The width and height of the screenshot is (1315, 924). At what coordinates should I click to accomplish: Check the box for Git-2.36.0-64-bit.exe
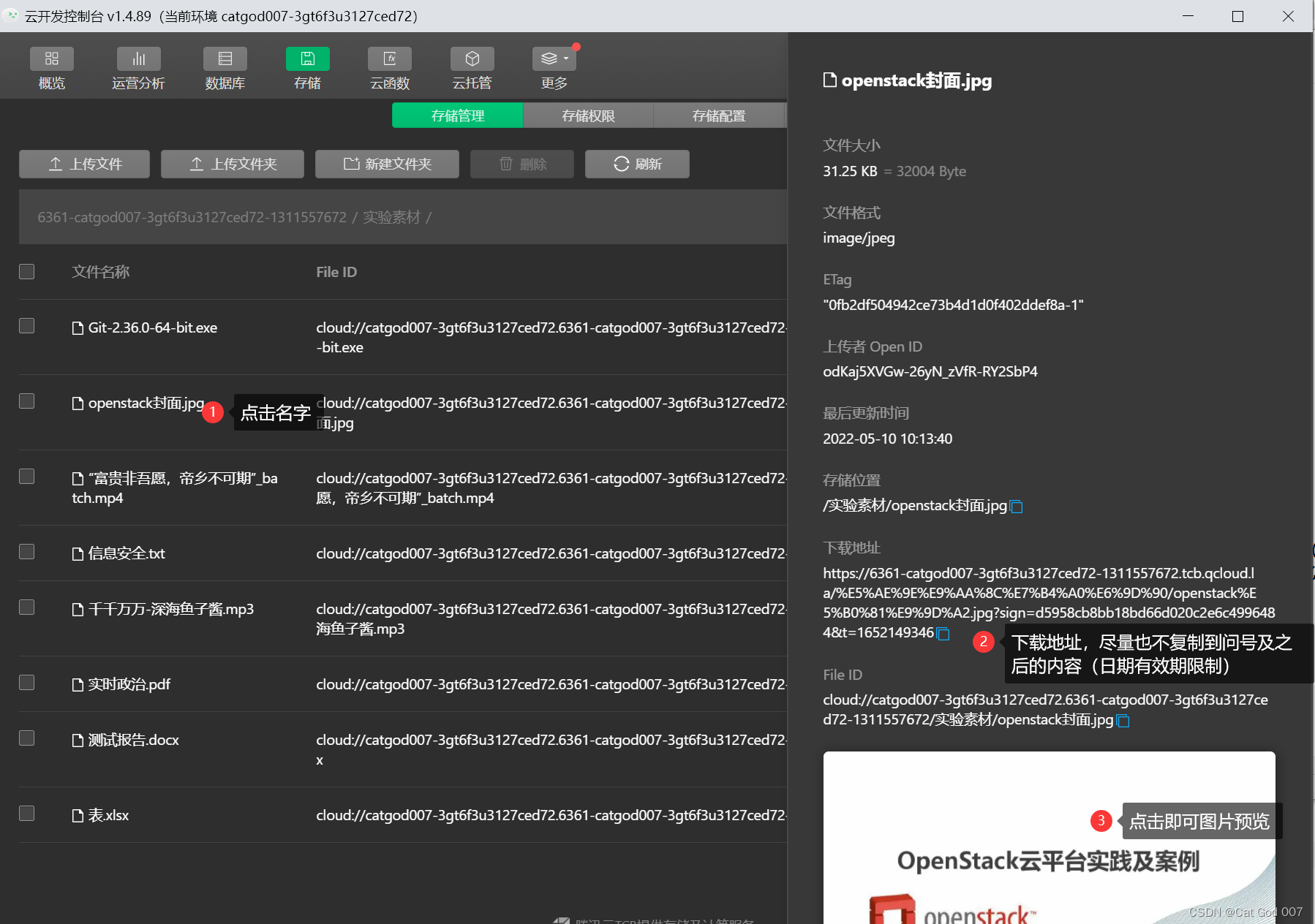pos(27,325)
